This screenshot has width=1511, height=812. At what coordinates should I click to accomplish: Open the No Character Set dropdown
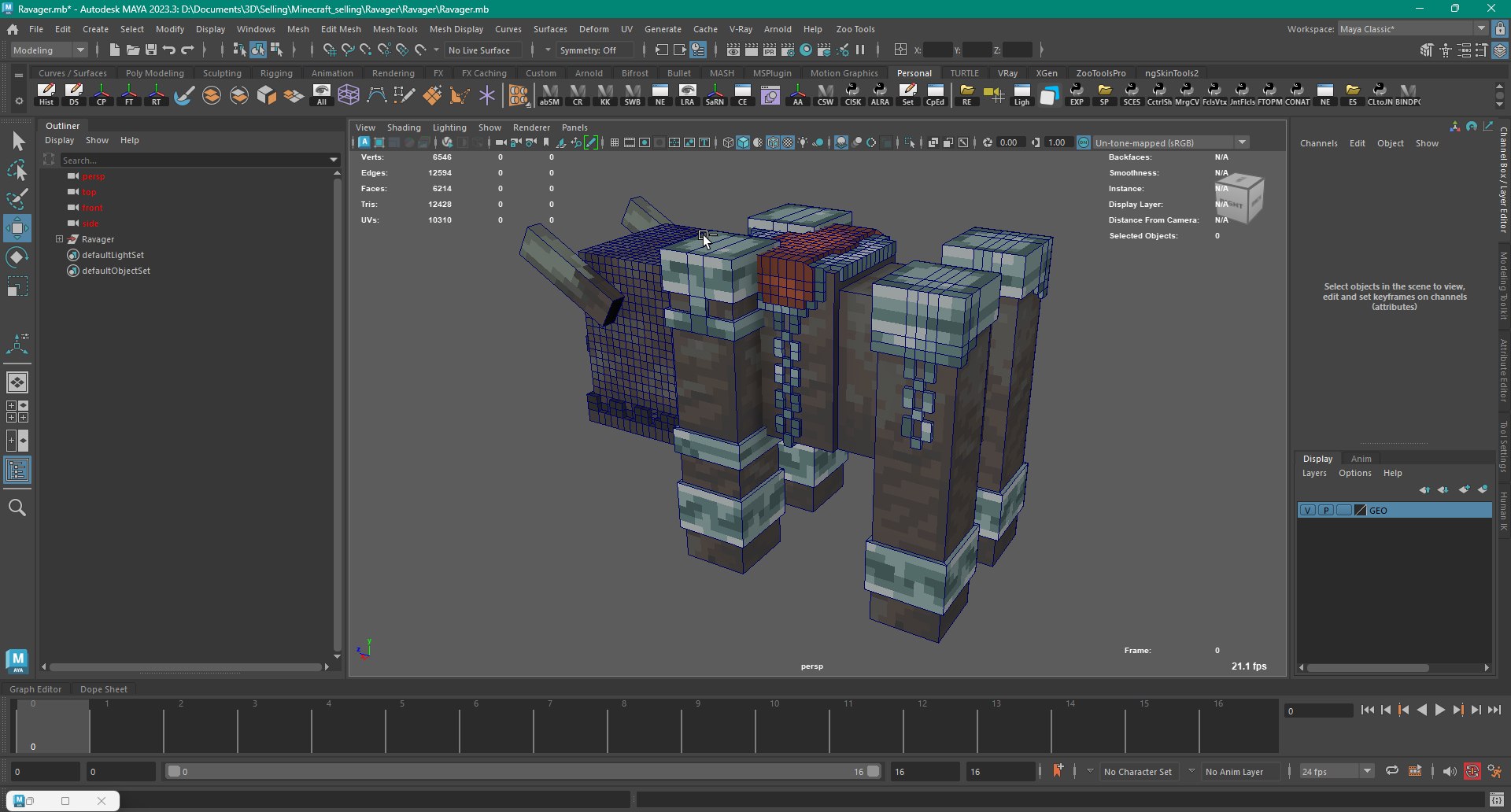[x=1138, y=771]
